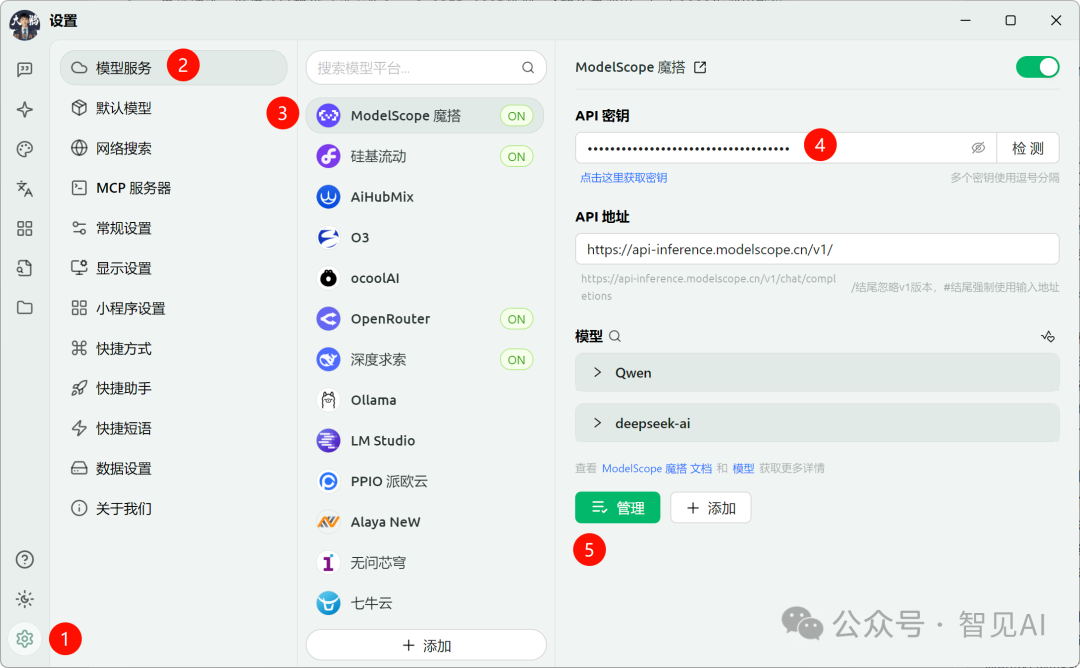The height and width of the screenshot is (668, 1080).
Task: Open 快捷助手 settings section
Action: click(x=173, y=388)
